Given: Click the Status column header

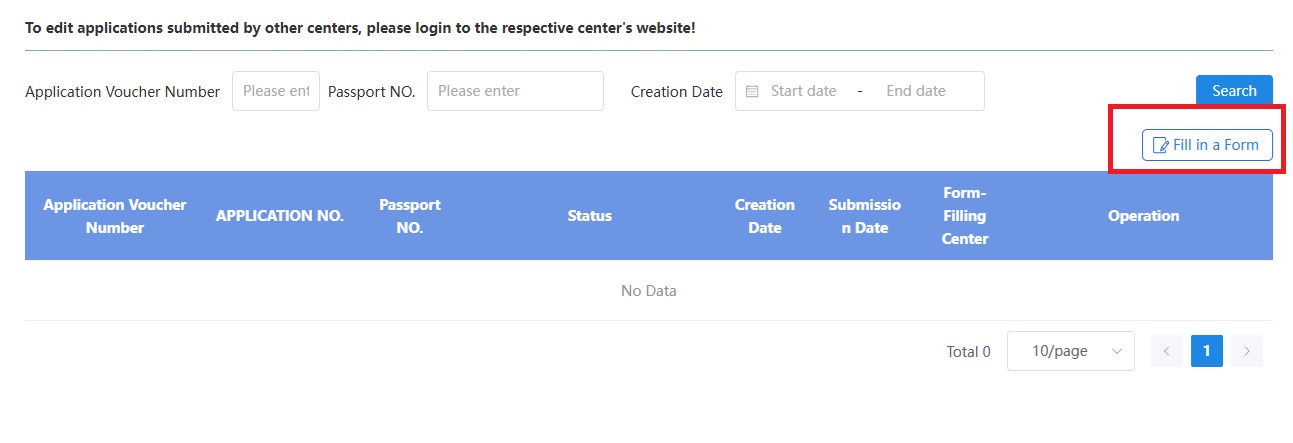Looking at the screenshot, I should [x=590, y=216].
